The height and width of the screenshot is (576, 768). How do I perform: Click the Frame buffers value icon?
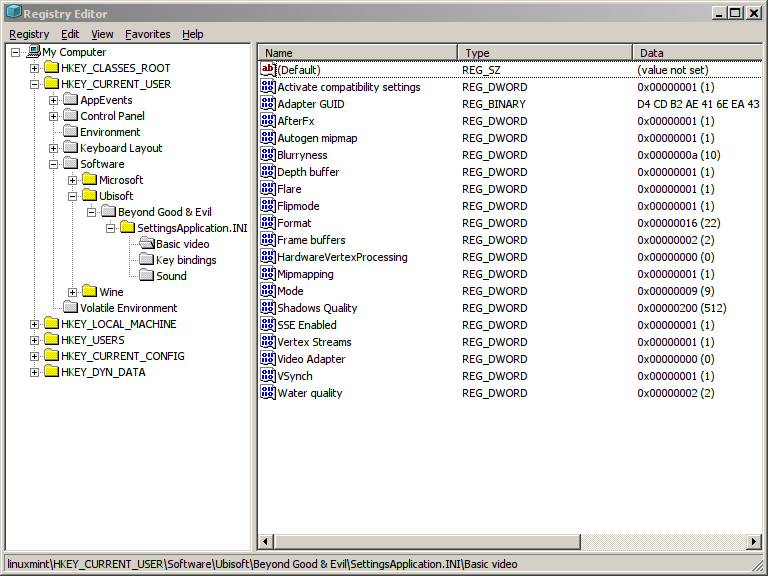(268, 240)
